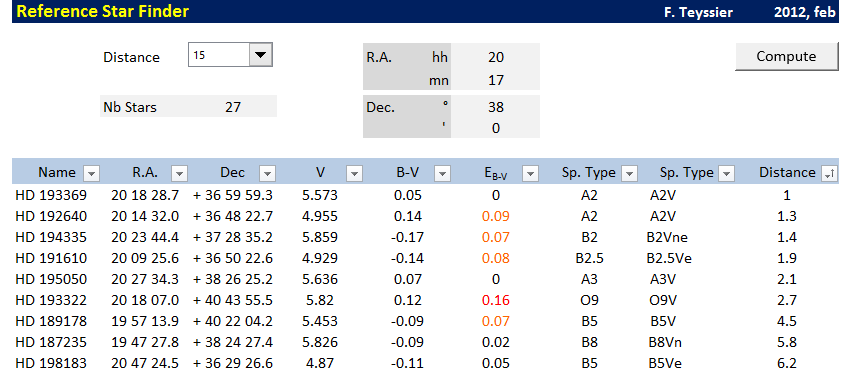
Task: Open the Distance column sort filter
Action: [828, 173]
